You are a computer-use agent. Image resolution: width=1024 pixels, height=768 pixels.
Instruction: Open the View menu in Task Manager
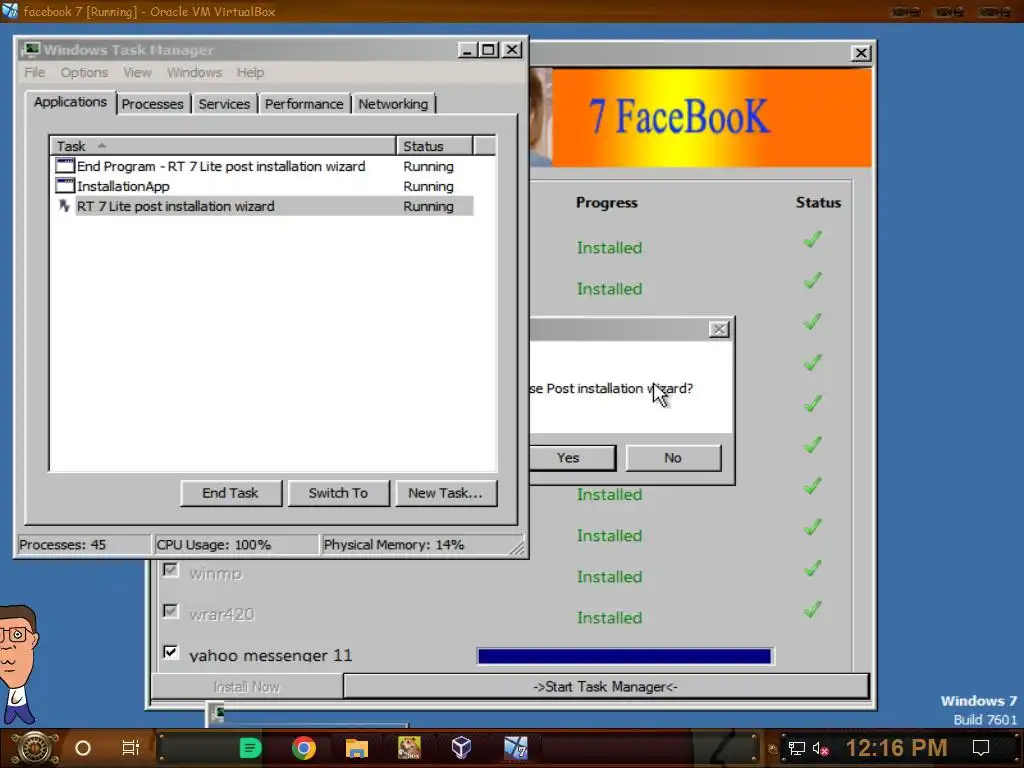(x=137, y=72)
